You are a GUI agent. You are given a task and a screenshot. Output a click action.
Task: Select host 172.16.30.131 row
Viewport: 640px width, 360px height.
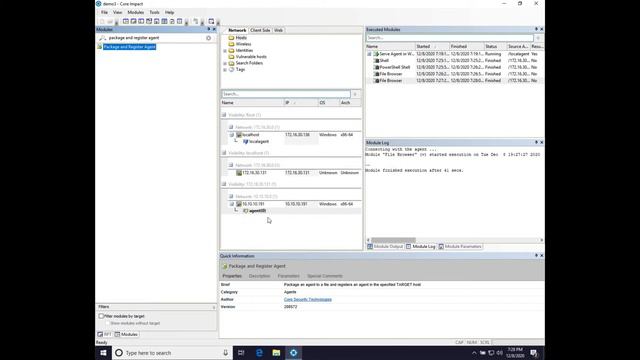coord(291,173)
